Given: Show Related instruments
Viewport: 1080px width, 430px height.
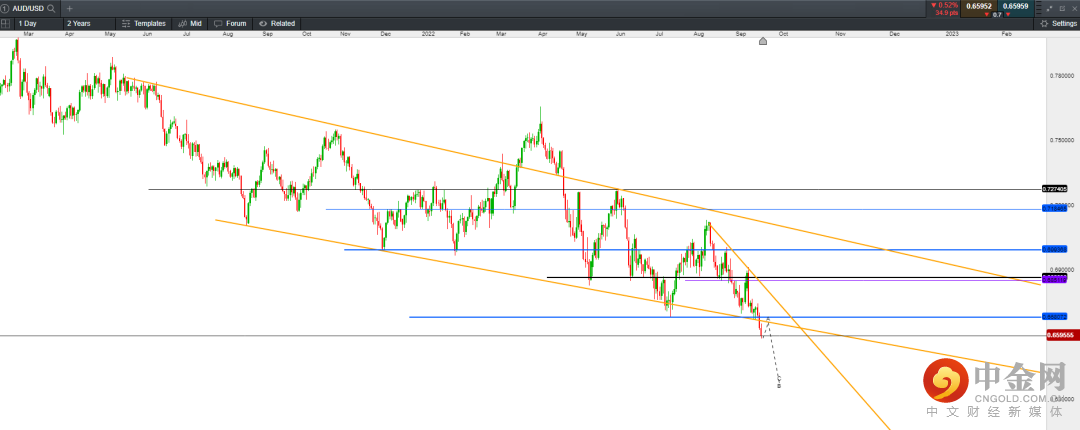Looking at the screenshot, I should click(277, 22).
